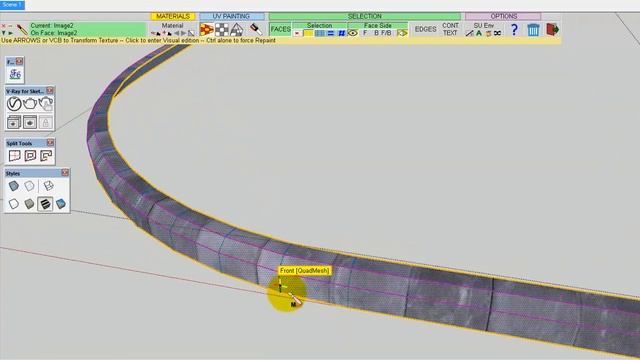This screenshot has height=360, width=640.
Task: Select the OPTIONS section header
Action: 503,16
